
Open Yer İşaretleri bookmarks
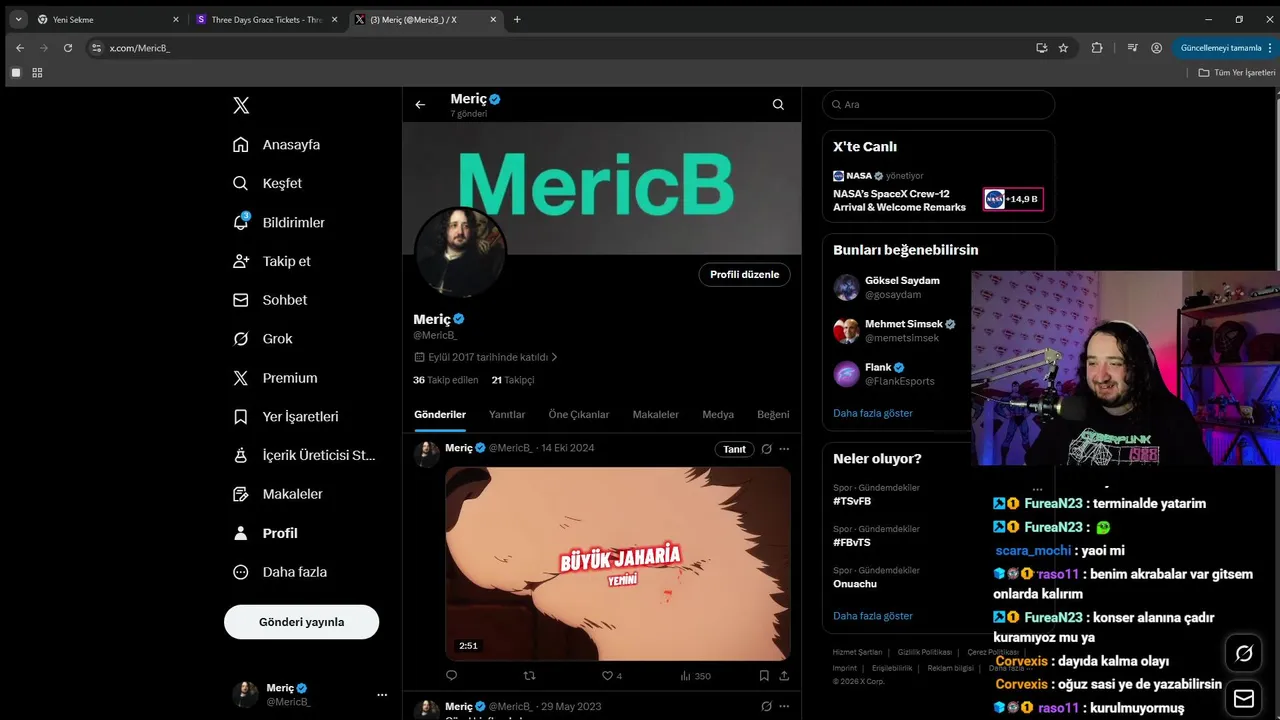point(286,416)
